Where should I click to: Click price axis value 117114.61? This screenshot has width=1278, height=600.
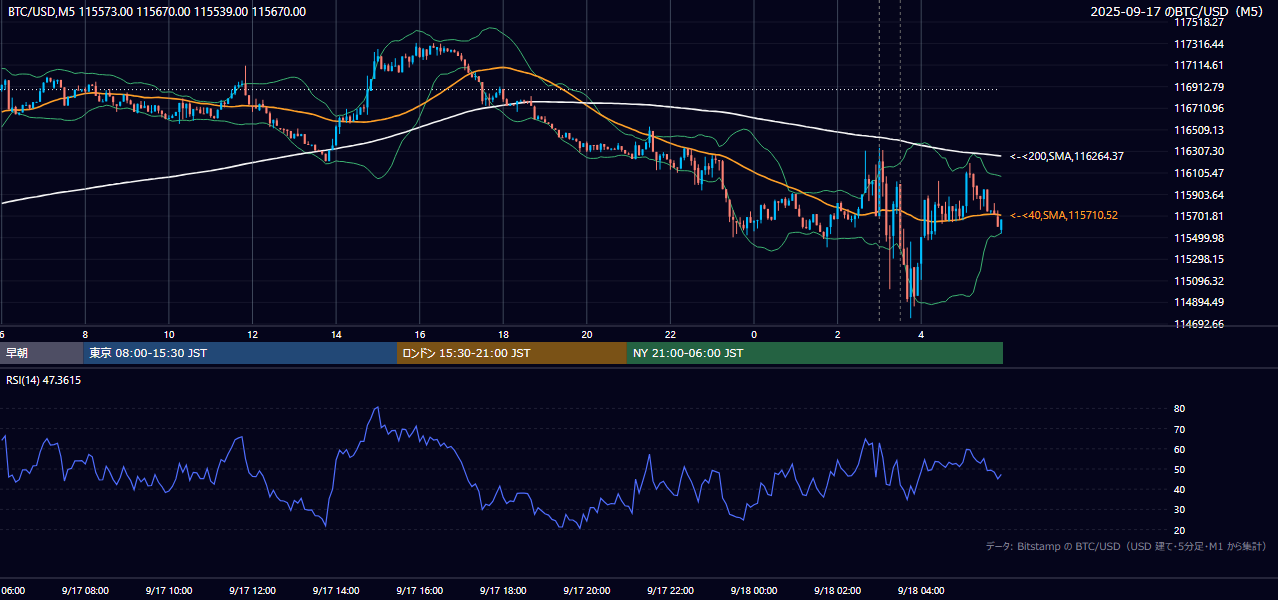point(1198,65)
